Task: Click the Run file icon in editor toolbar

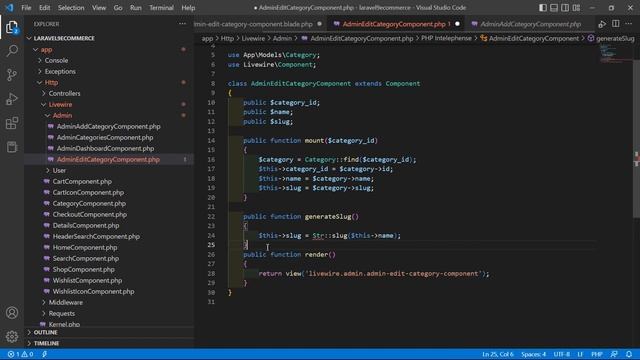Action: point(602,24)
